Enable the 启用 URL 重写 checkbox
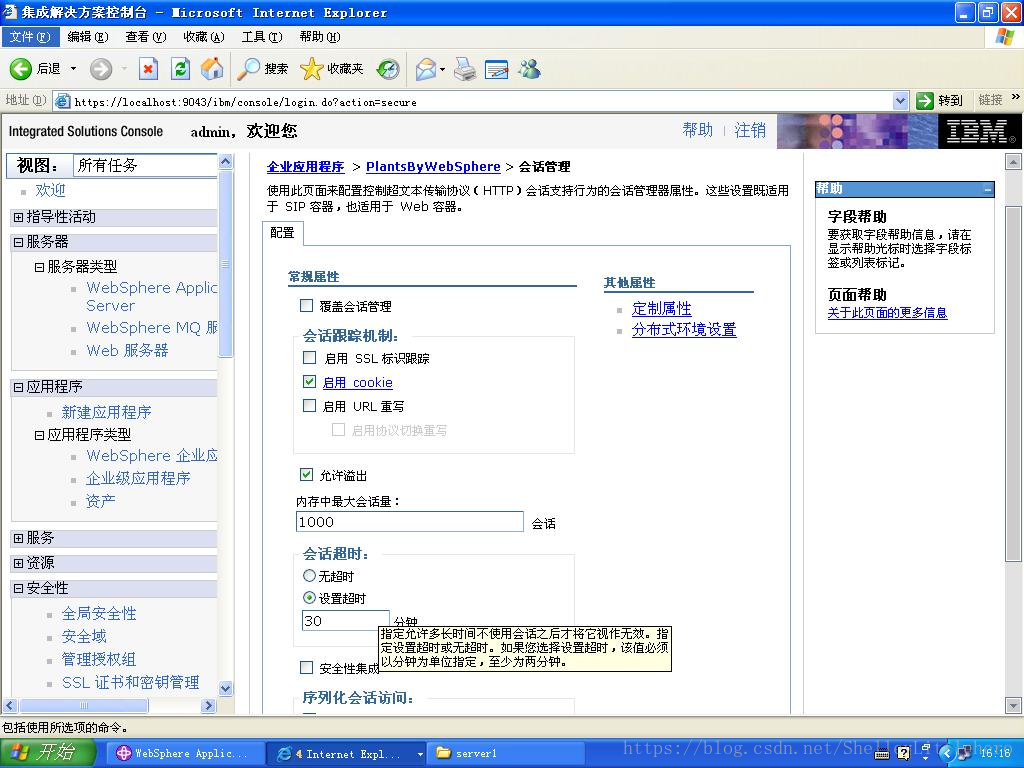This screenshot has width=1024, height=768. (310, 406)
